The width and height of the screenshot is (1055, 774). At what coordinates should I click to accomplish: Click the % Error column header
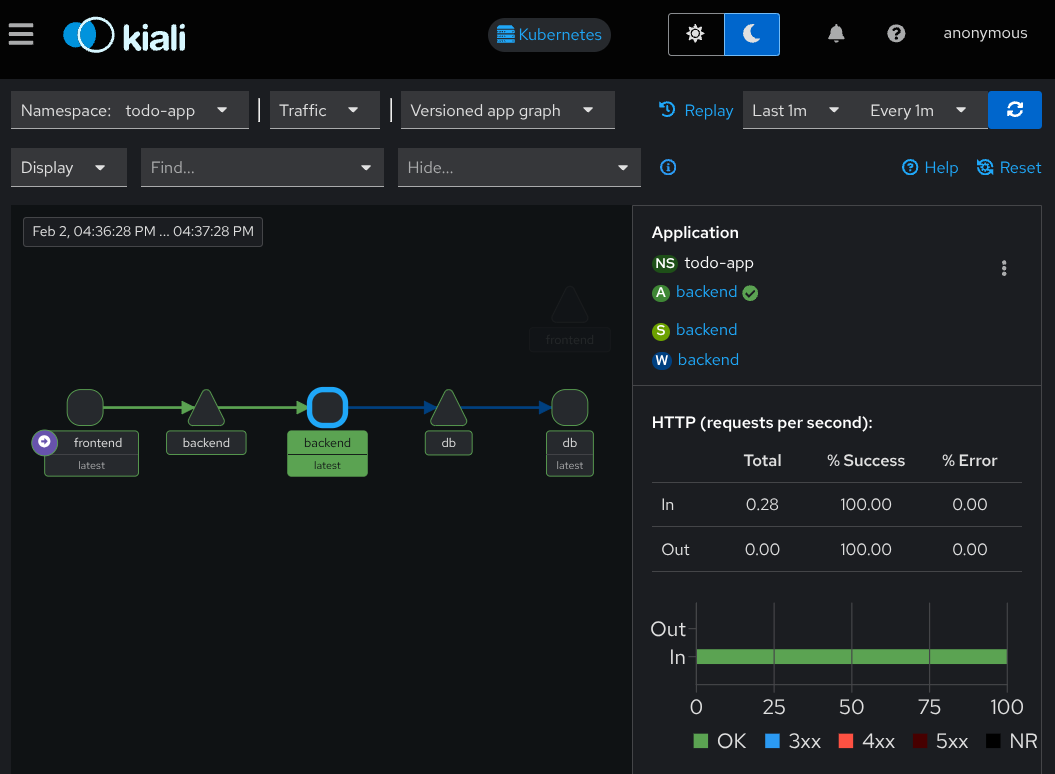969,460
